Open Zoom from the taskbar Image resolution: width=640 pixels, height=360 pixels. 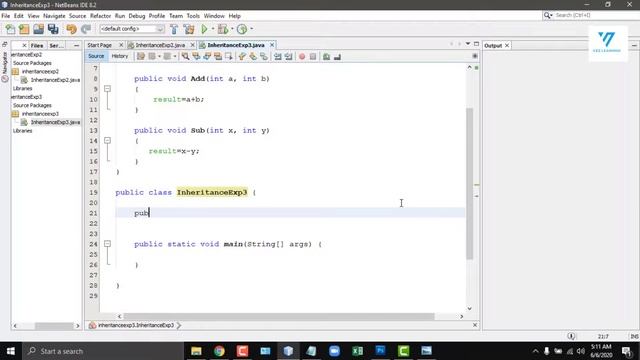[334, 351]
